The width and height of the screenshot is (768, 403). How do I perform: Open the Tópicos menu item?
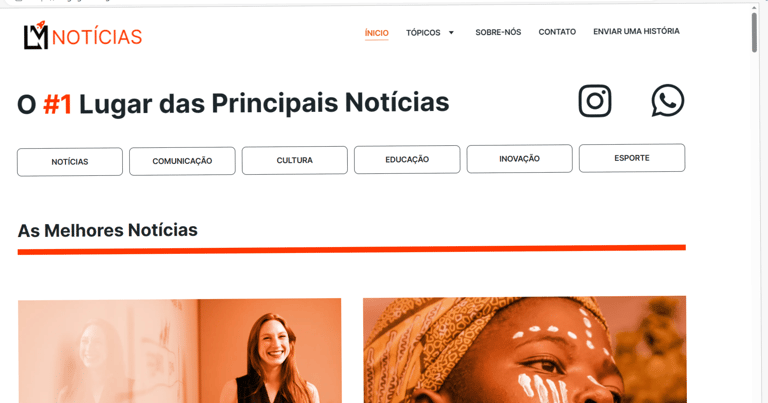point(423,33)
